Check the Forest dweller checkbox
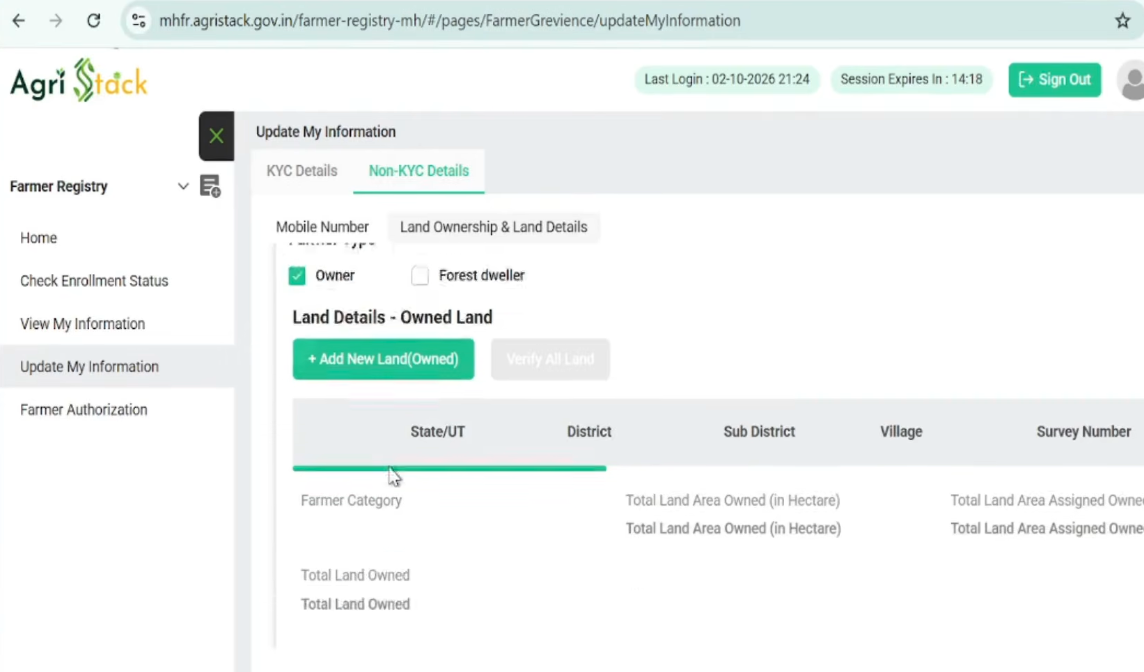This screenshot has height=672, width=1144. (420, 276)
